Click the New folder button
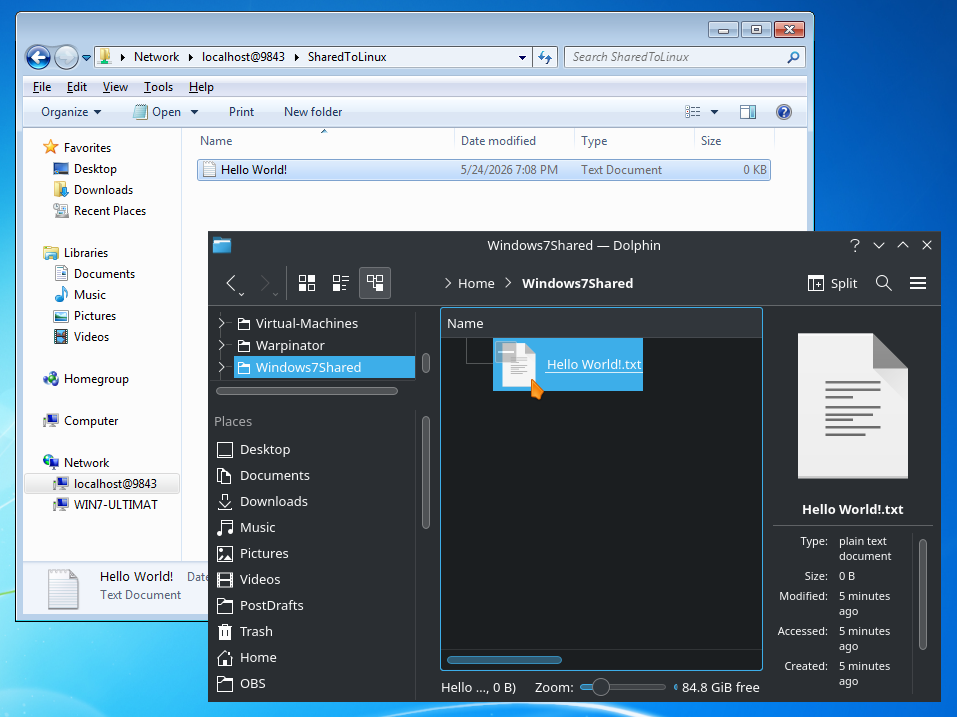Screen dimensions: 957x717 click(x=313, y=112)
